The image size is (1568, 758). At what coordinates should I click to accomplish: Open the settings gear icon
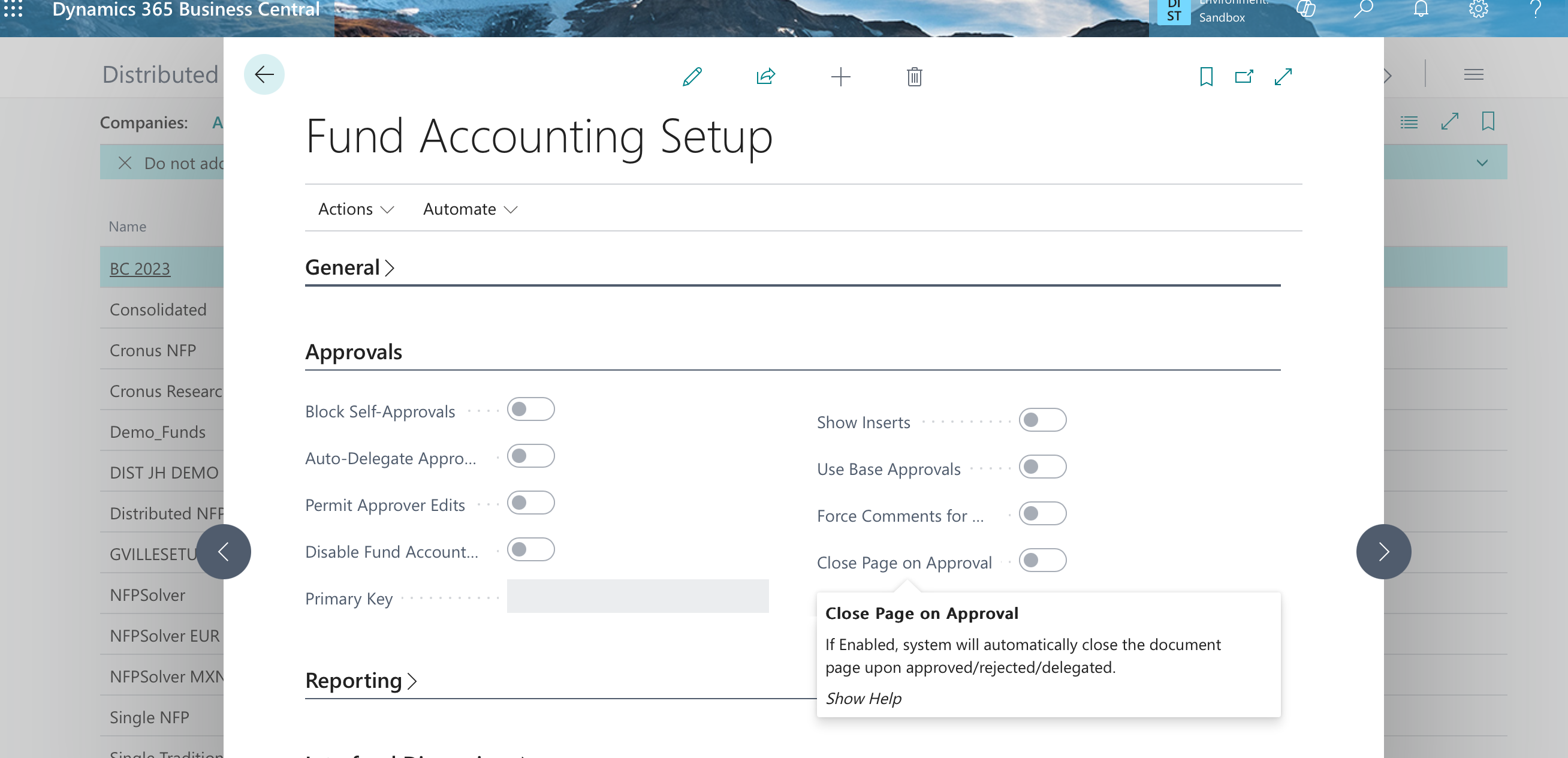point(1478,9)
